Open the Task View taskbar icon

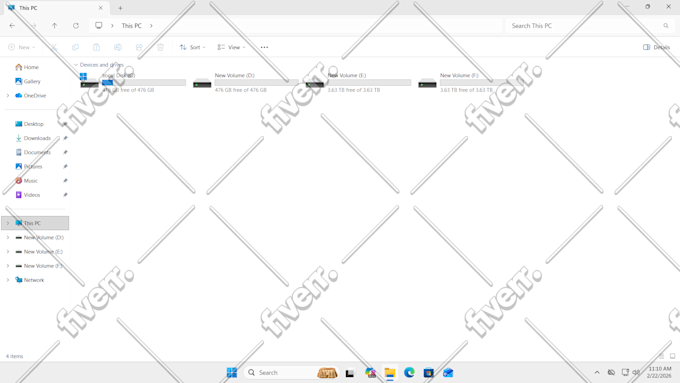pyautogui.click(x=350, y=373)
